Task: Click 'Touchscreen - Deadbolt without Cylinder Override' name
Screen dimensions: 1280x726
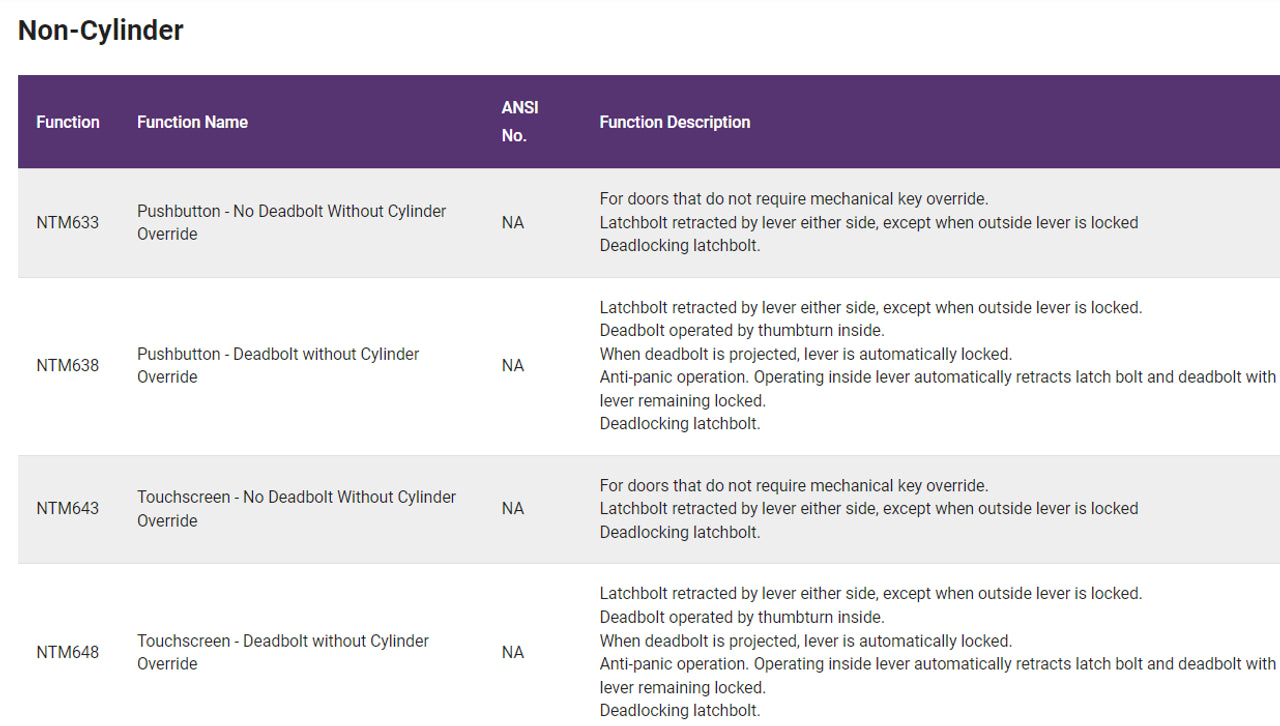Action: click(283, 653)
